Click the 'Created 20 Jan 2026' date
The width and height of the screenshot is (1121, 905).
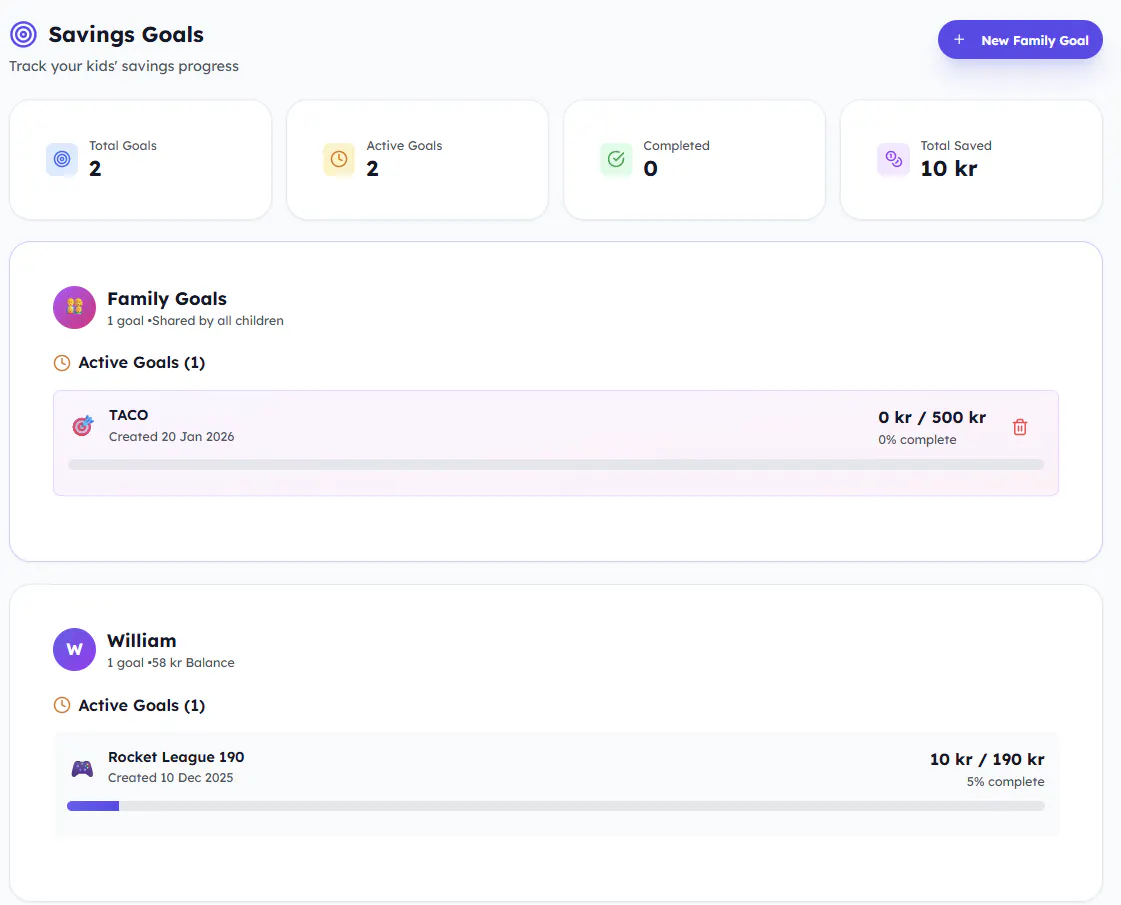tap(172, 437)
